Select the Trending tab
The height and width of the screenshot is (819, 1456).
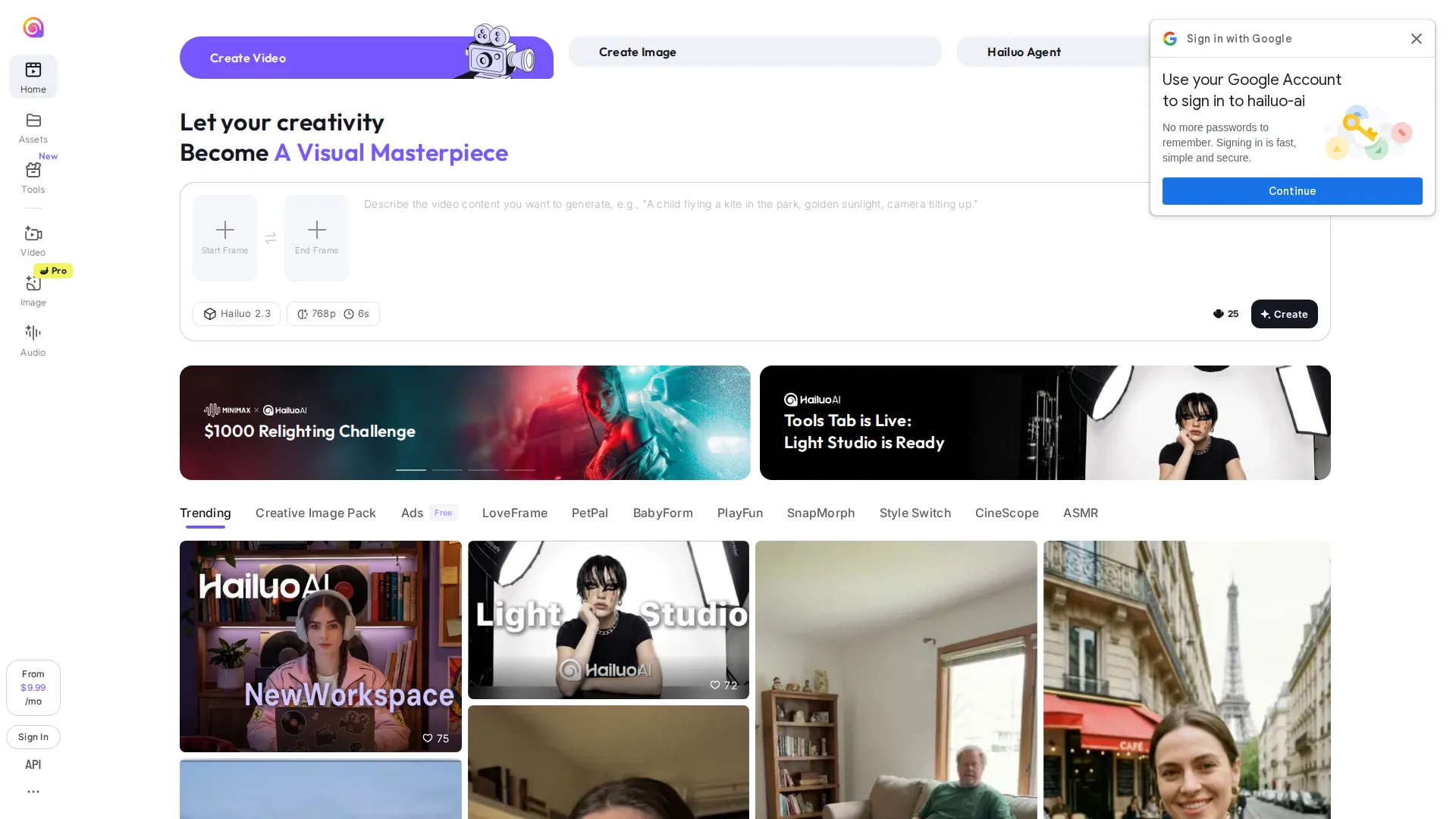point(206,513)
